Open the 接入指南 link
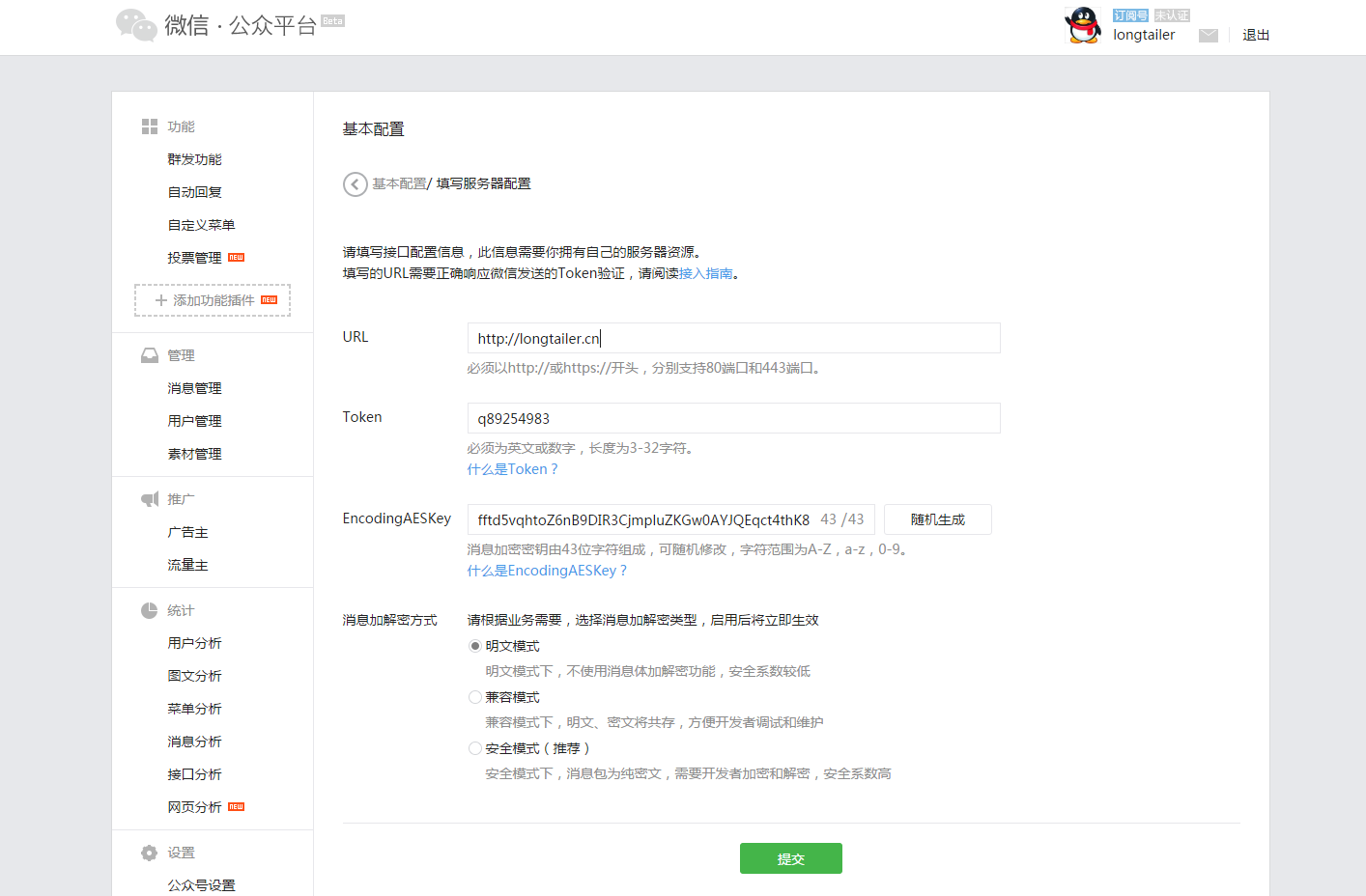The image size is (1366, 896). pyautogui.click(x=708, y=274)
